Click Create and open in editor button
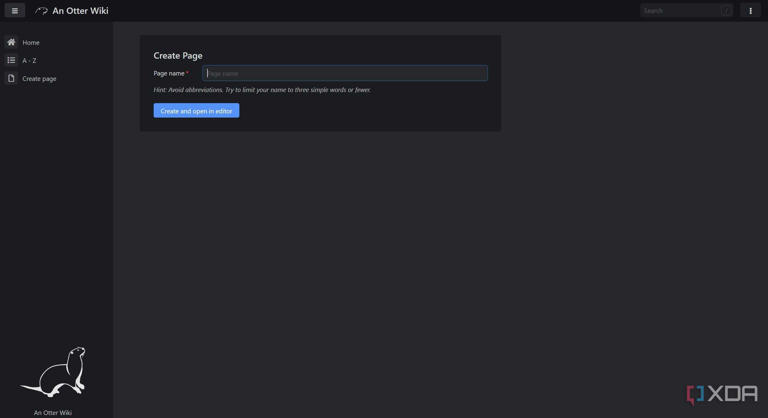The image size is (768, 418). (196, 111)
